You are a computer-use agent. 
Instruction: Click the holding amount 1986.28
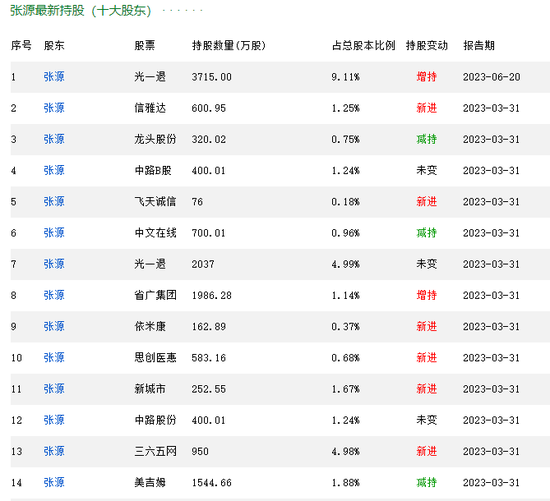212,296
